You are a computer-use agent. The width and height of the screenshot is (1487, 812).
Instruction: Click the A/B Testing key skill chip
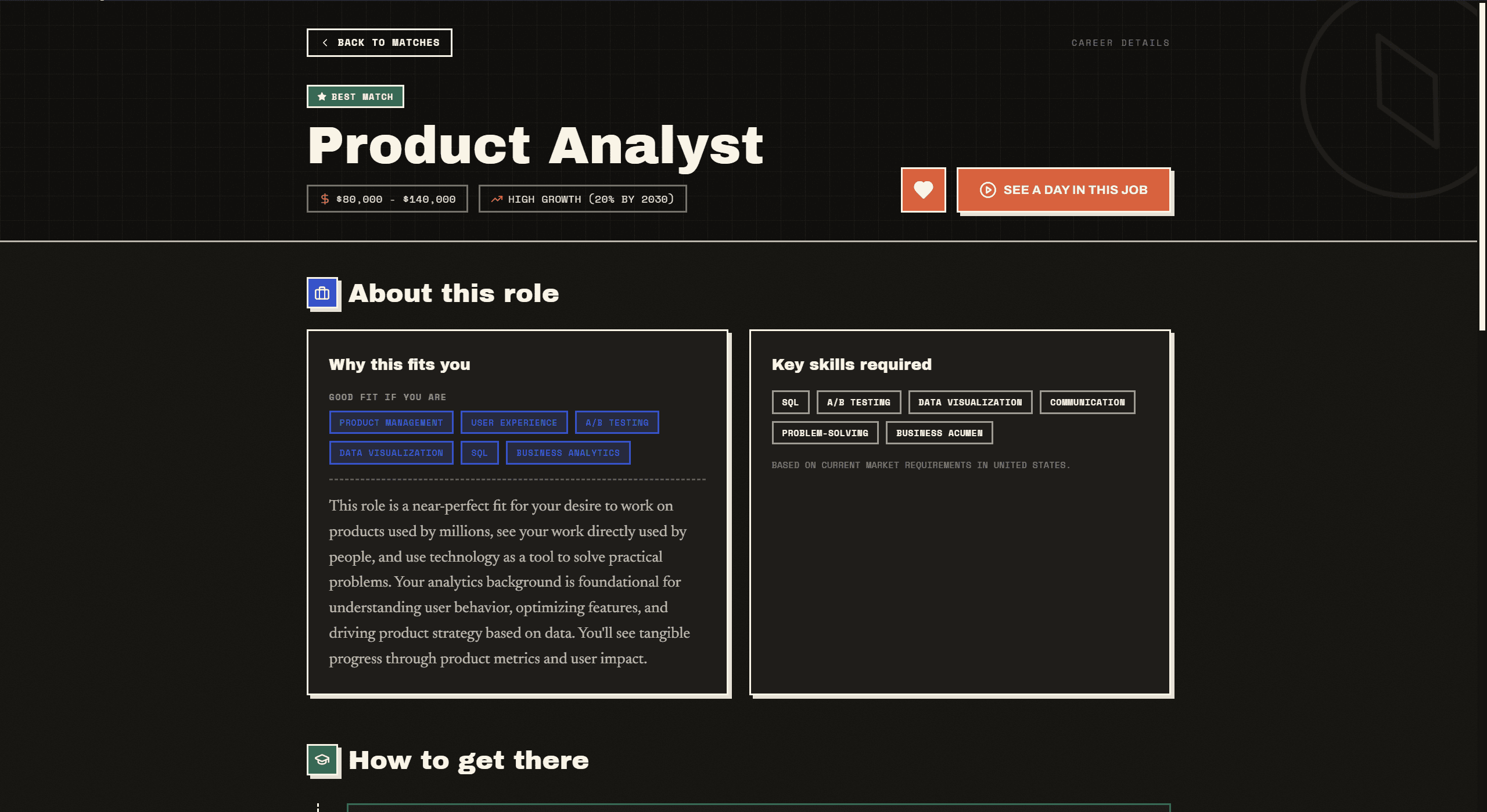click(x=859, y=403)
